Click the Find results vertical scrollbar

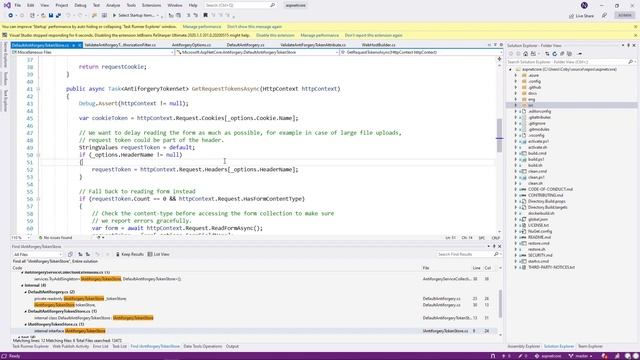(x=500, y=303)
